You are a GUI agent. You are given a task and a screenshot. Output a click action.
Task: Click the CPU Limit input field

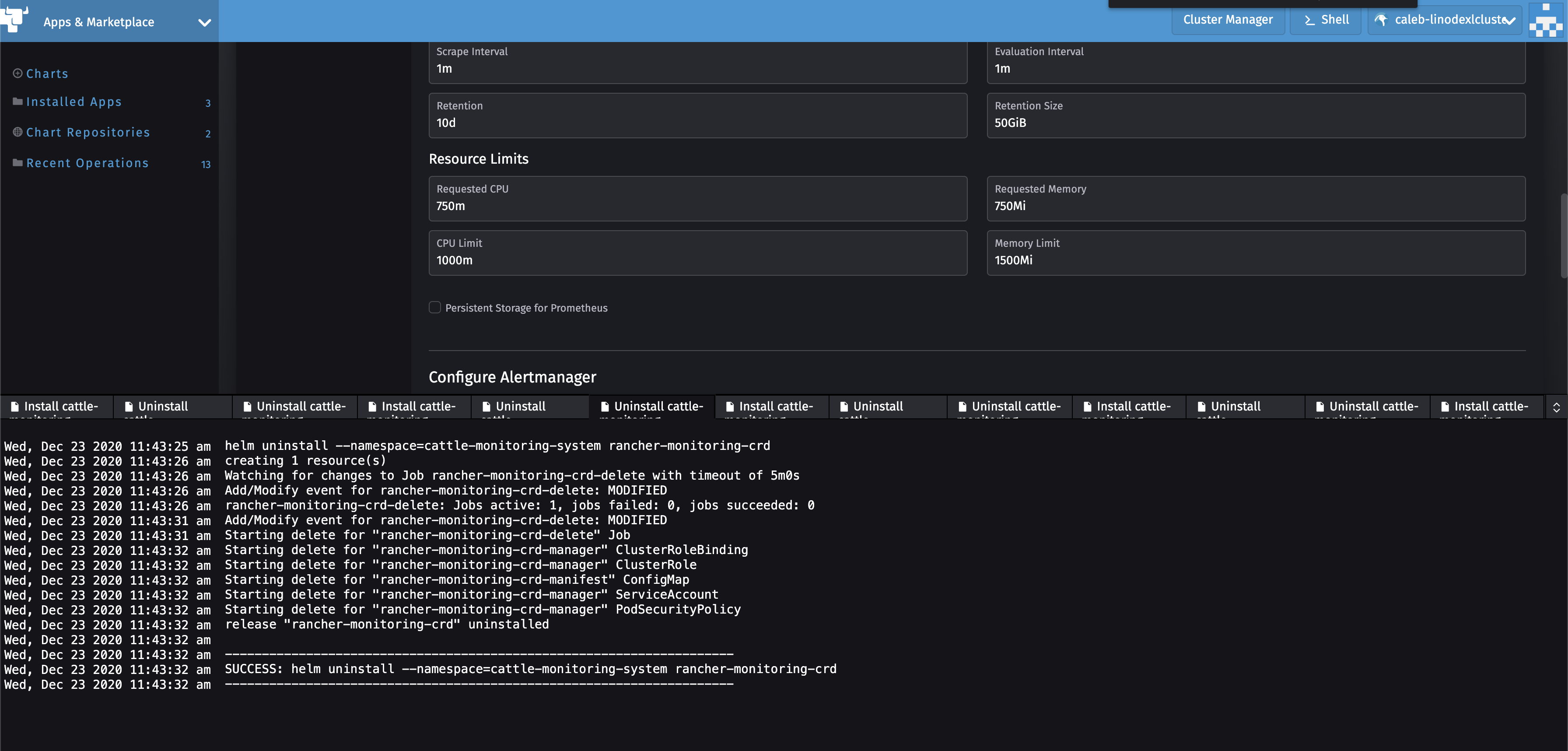coord(697,260)
